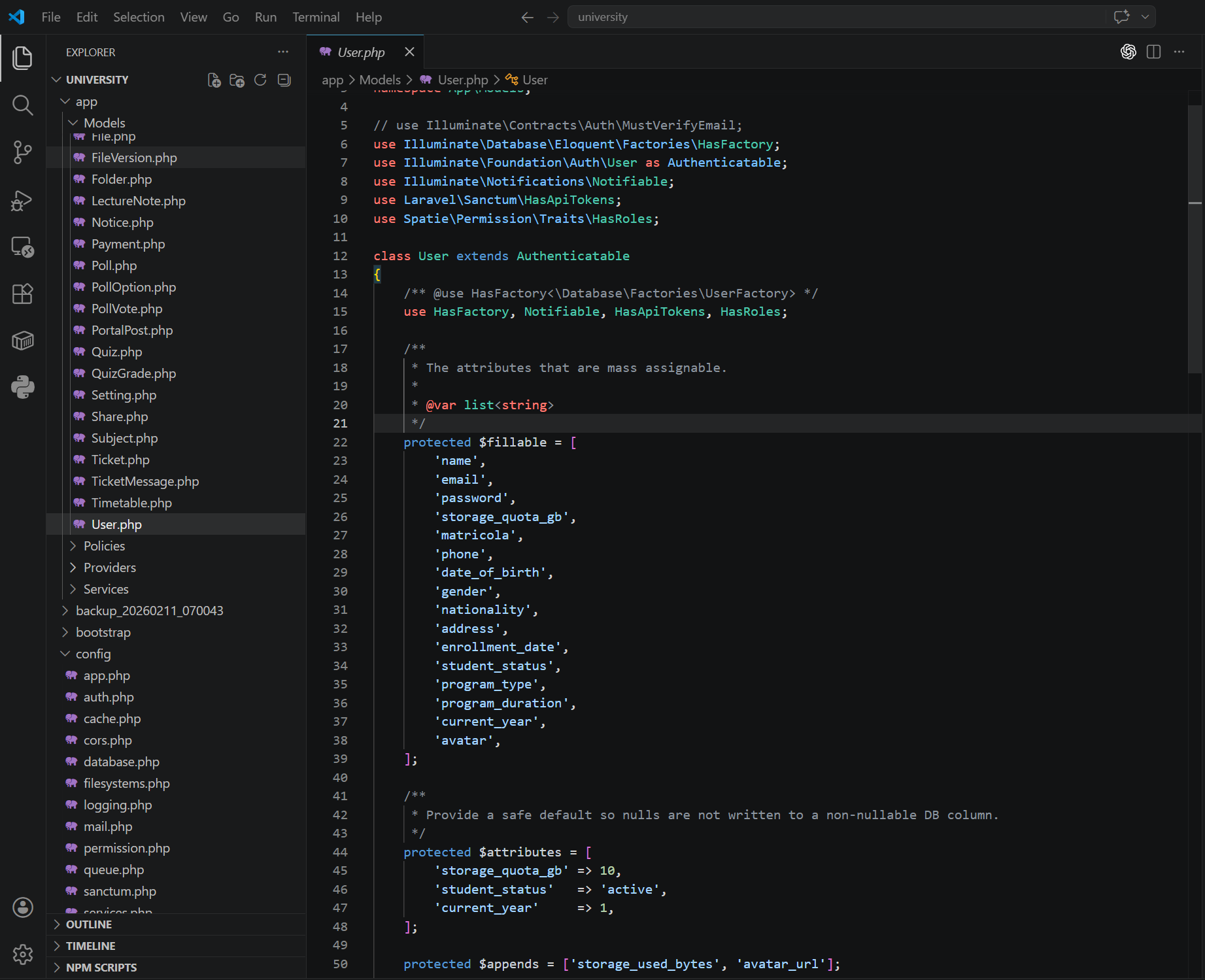Expand the OUTLINE section

(x=89, y=924)
